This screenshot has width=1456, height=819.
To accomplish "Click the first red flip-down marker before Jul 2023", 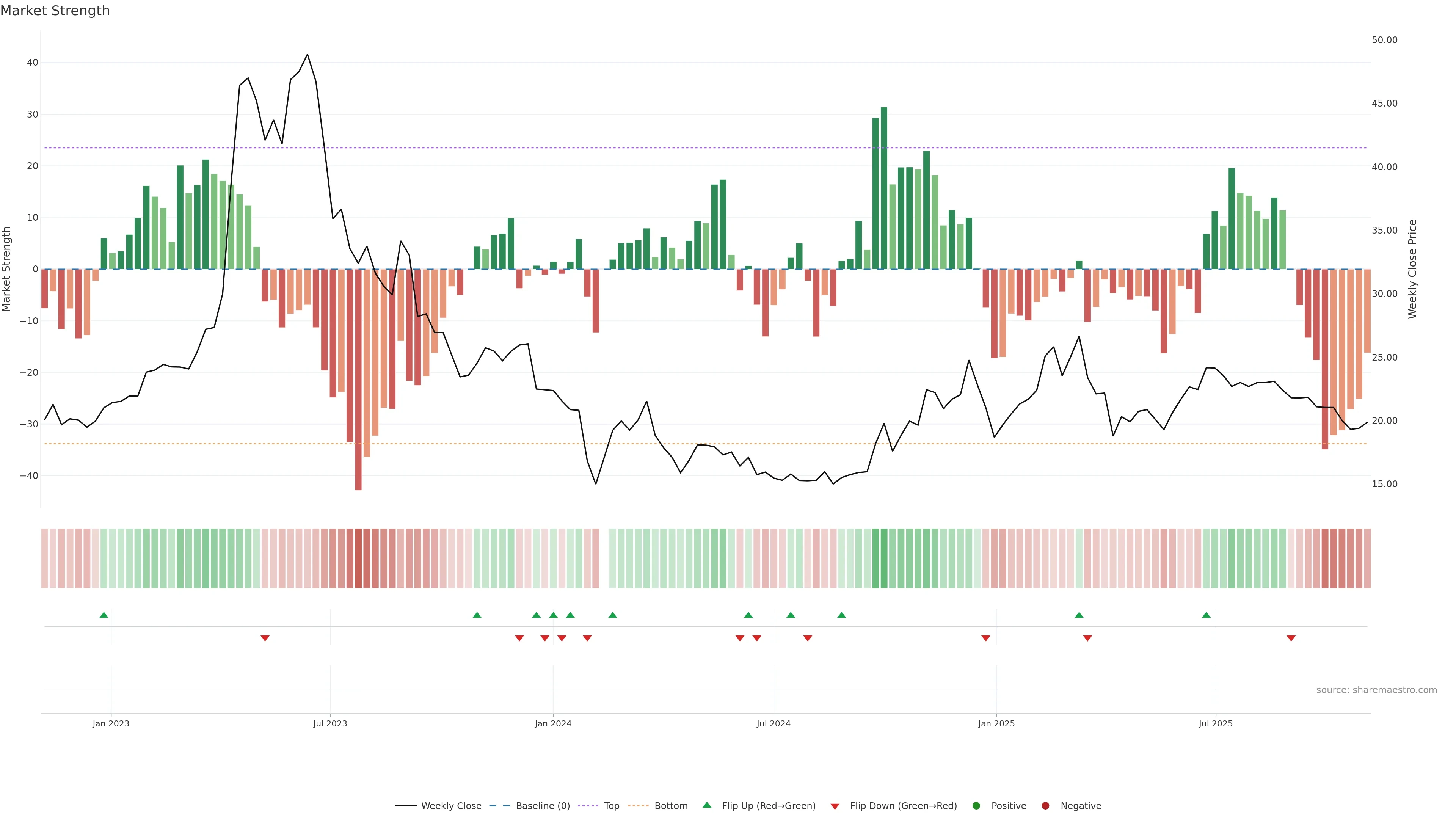I will click(x=265, y=638).
